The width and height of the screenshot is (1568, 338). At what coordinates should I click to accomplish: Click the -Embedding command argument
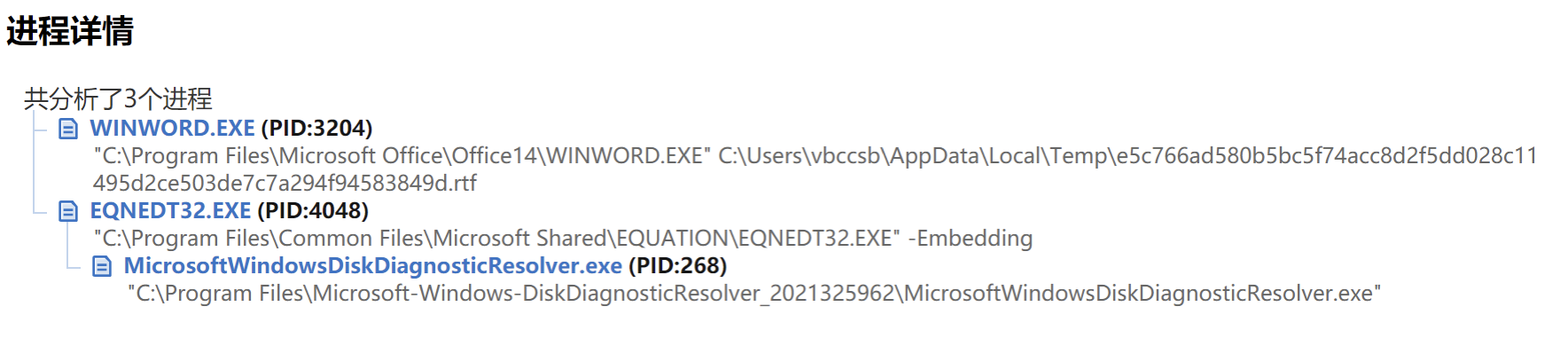971,239
